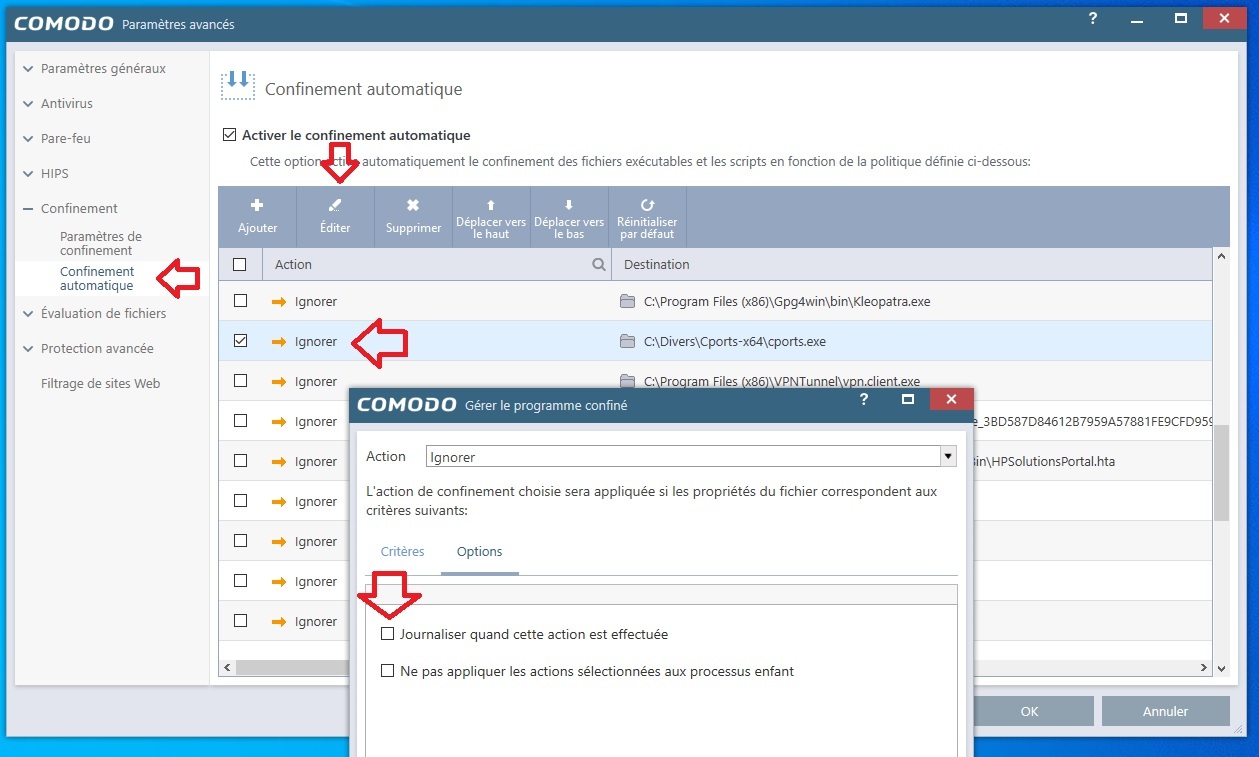Click the orange arrow in the cports.exe row
The image size is (1259, 757).
pos(279,341)
